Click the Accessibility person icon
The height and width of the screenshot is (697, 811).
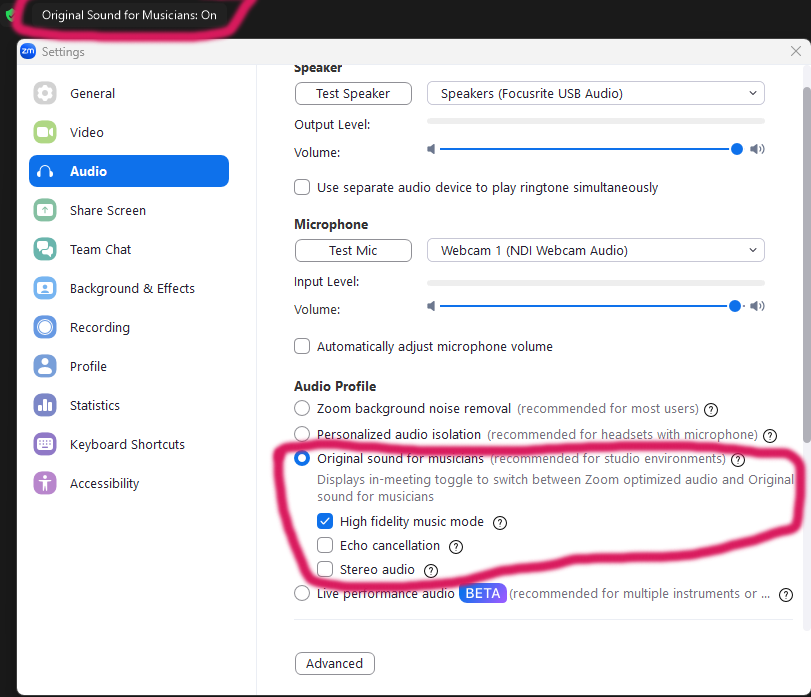tap(45, 483)
